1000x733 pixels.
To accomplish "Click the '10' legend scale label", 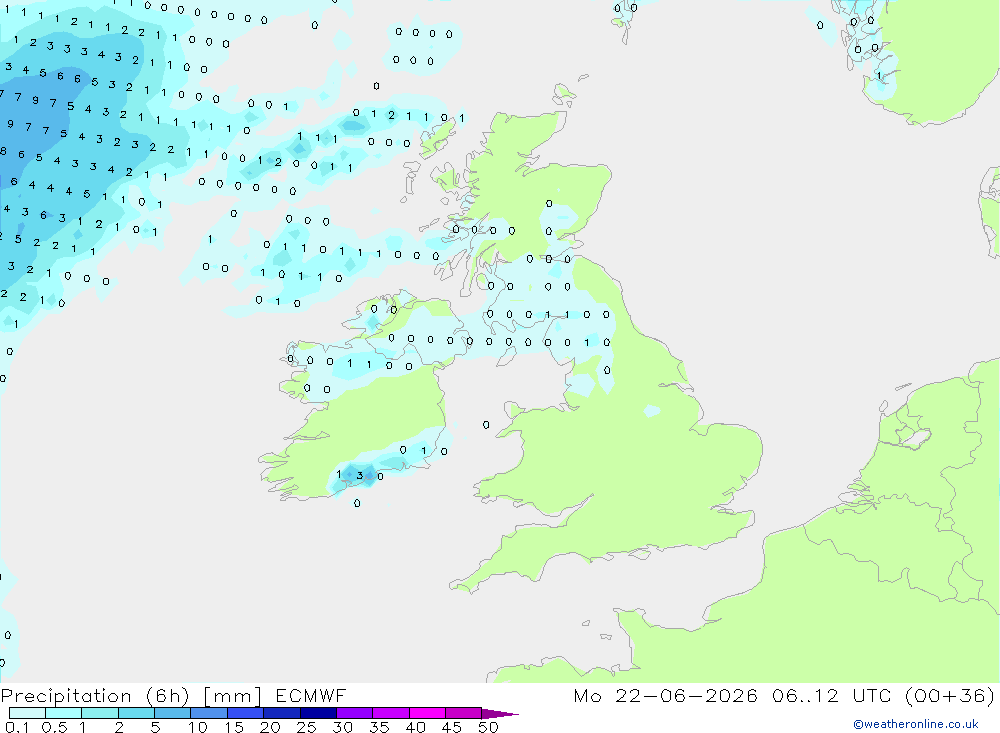I will click(198, 727).
